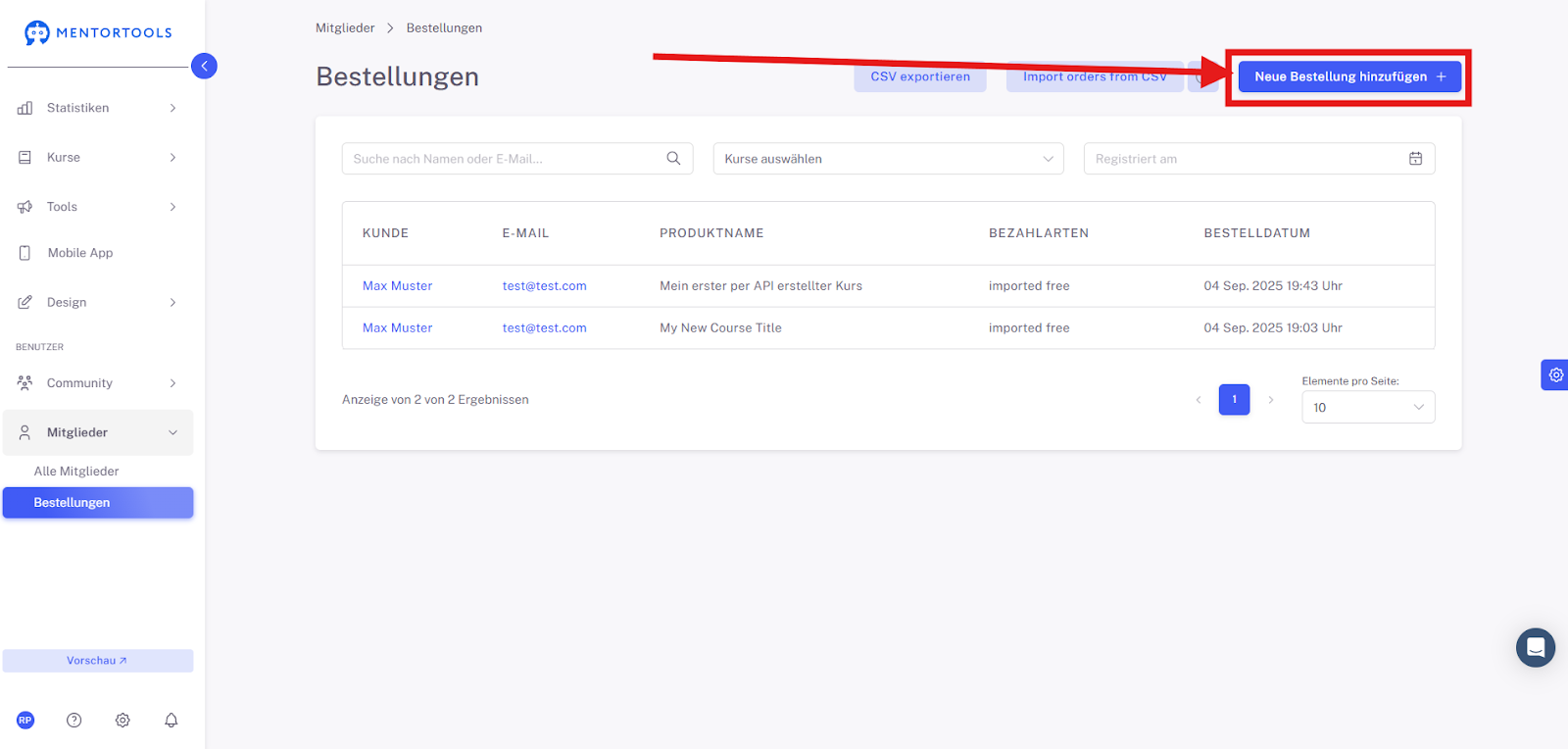Open the blue settings tab on right edge

[1554, 374]
